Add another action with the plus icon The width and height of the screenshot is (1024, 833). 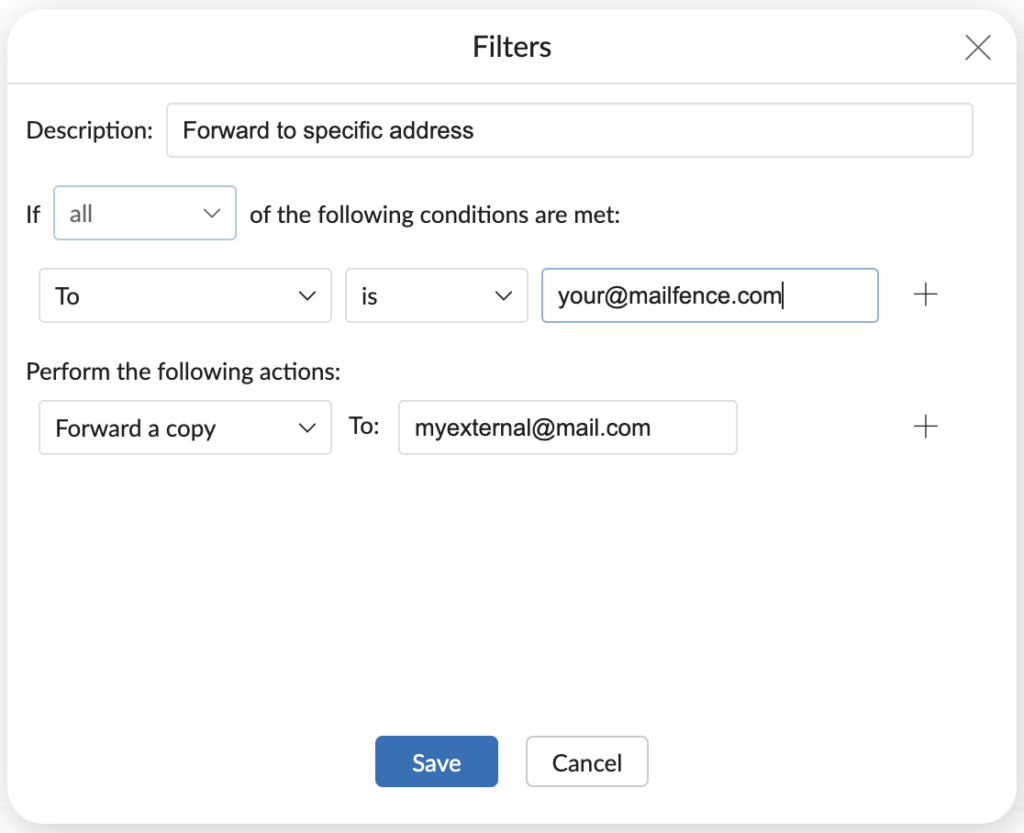(x=926, y=427)
